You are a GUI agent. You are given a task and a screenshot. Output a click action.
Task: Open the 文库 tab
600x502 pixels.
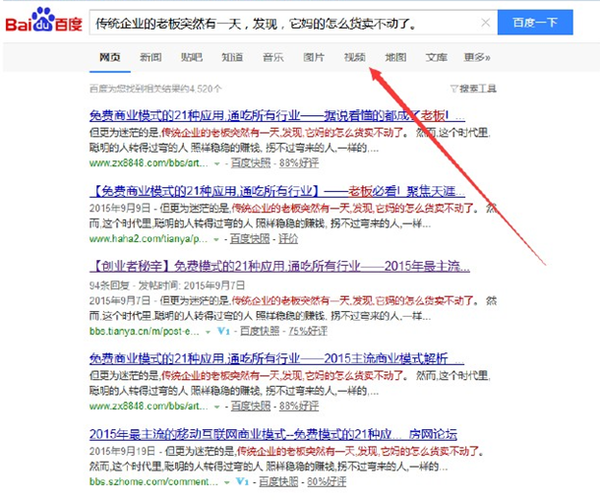[x=436, y=57]
